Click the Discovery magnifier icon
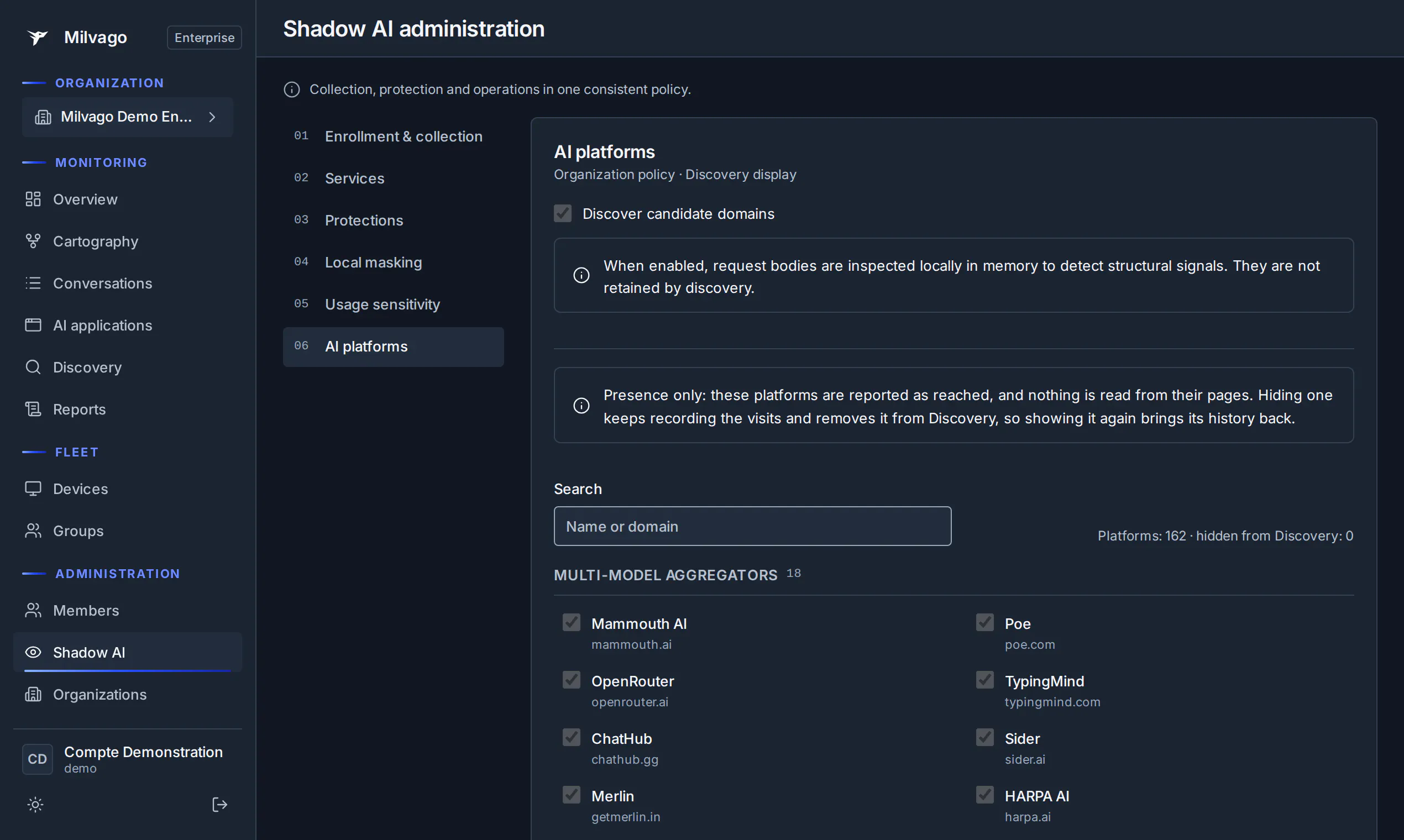The height and width of the screenshot is (840, 1404). [33, 368]
